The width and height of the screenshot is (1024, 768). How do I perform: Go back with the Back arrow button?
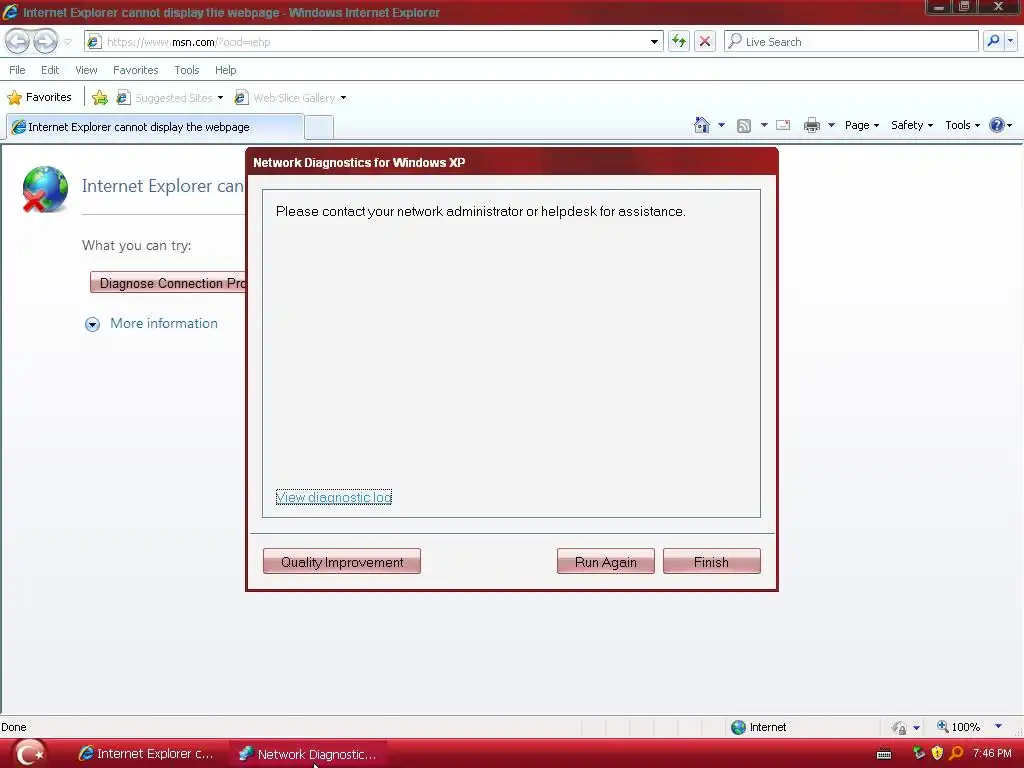[18, 42]
